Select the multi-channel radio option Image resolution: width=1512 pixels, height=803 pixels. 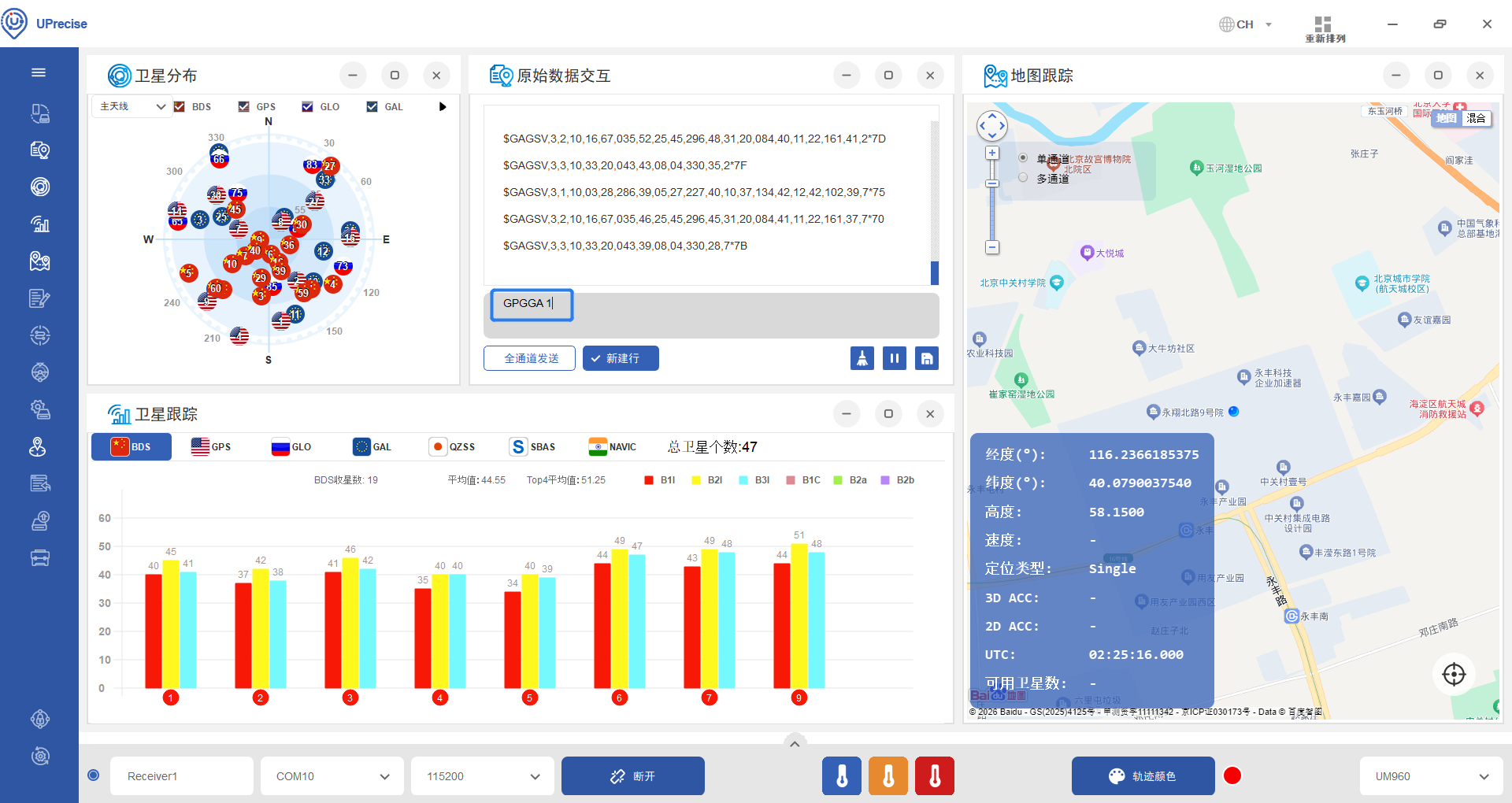pos(1023,178)
